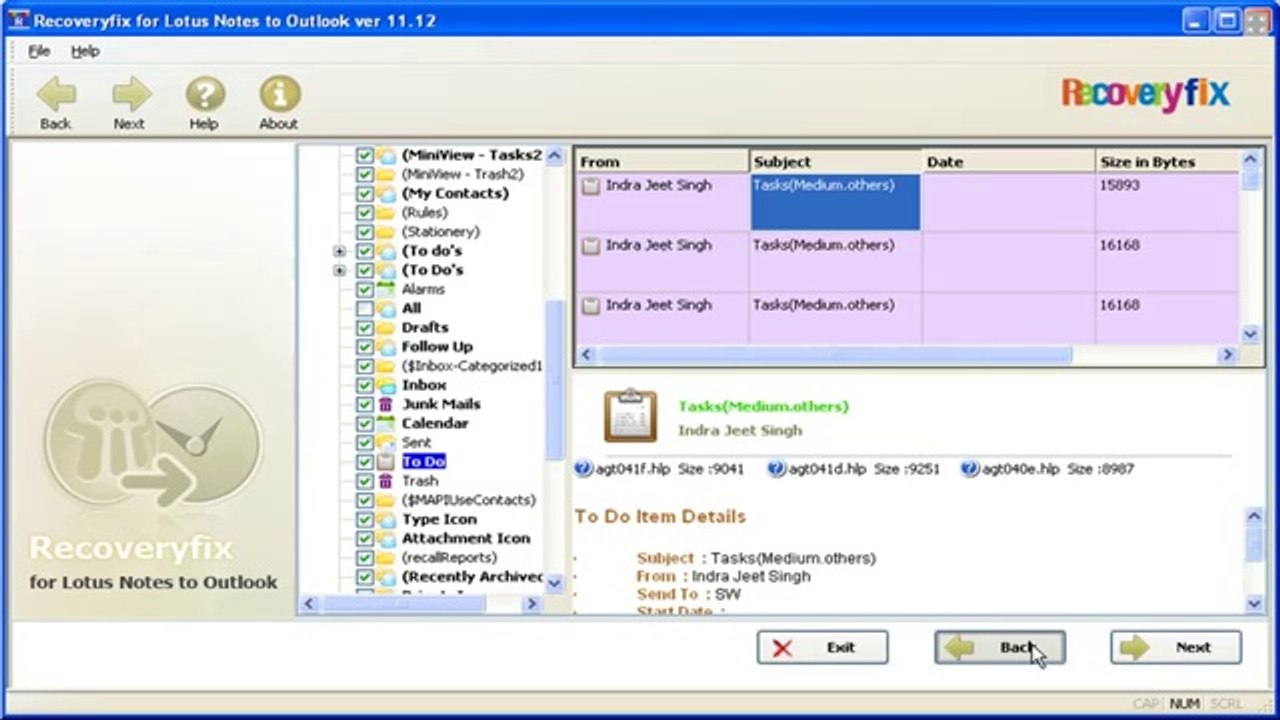This screenshot has width=1280, height=720.
Task: Open attachment agt041f.hlp icon
Action: (584, 468)
